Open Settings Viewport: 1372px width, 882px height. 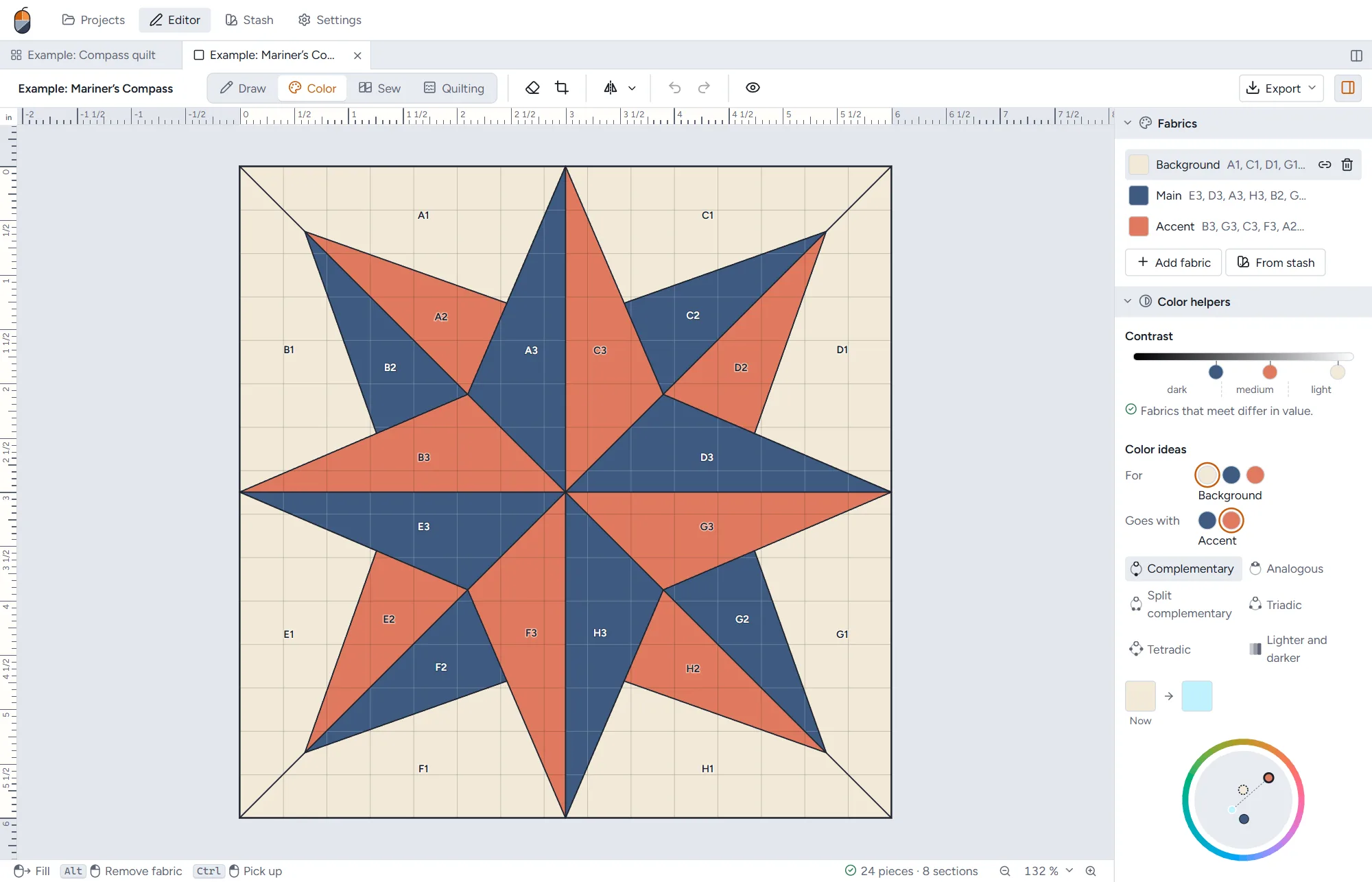330,20
